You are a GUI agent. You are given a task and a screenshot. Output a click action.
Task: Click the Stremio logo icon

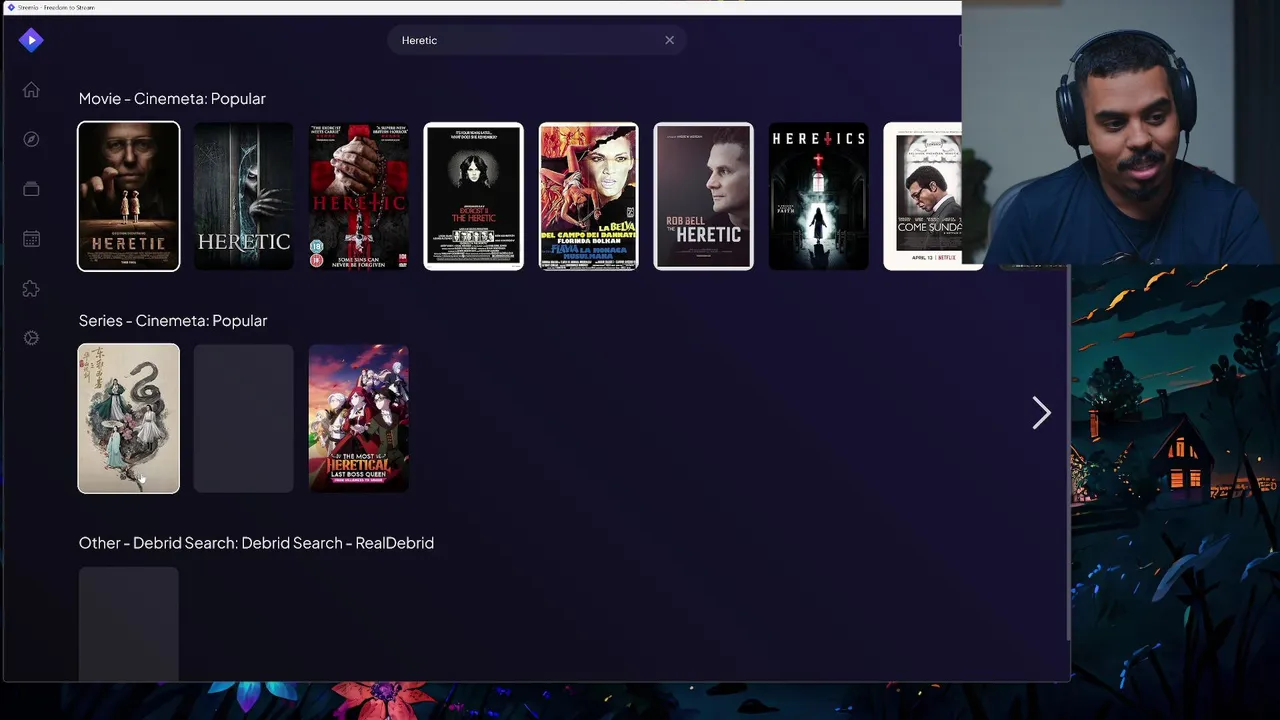tap(31, 40)
